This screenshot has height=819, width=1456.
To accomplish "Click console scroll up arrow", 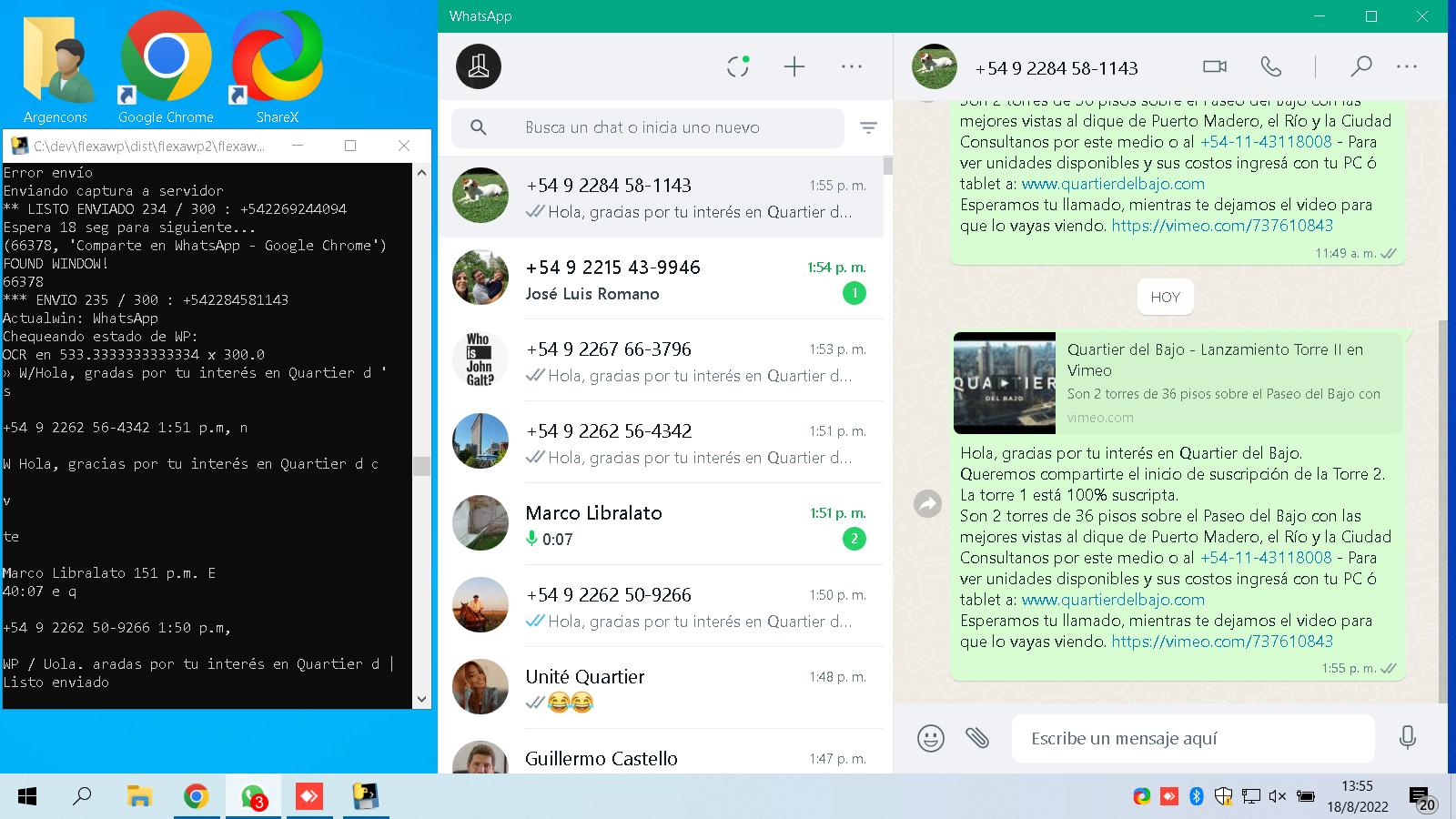I will pos(421,172).
